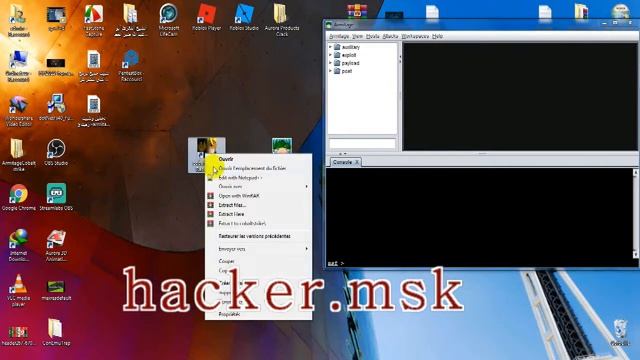Select the Aurora Products Crack folder
Viewport: 640px width, 360px height.
pyautogui.click(x=282, y=20)
